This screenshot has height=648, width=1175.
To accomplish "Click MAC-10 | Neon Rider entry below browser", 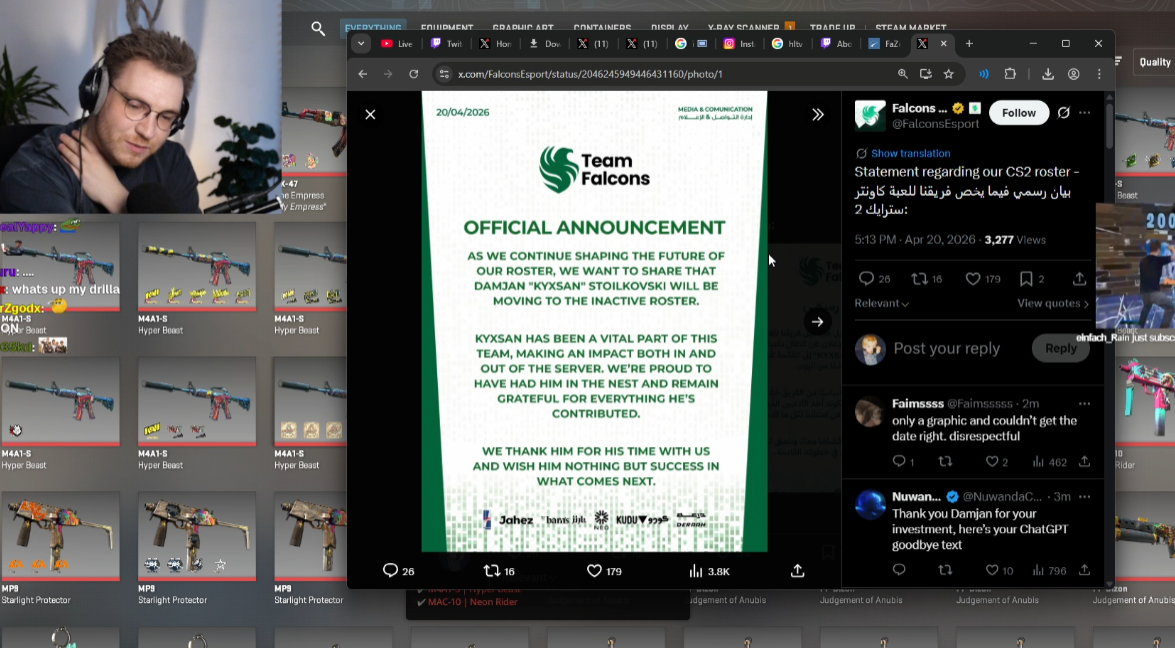I will 472,602.
